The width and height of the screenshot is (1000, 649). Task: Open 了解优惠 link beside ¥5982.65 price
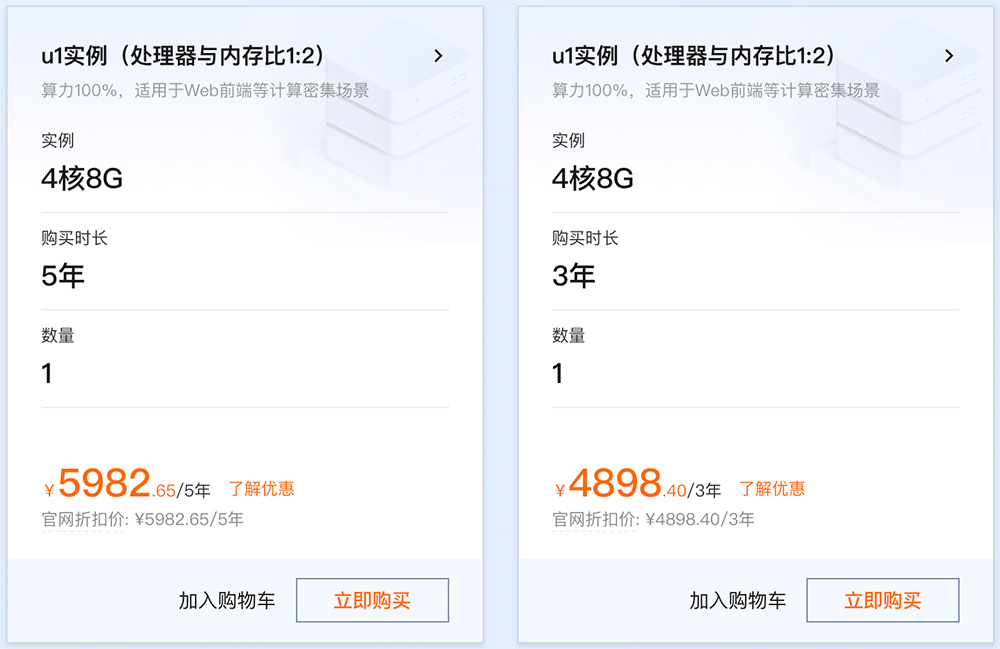point(261,489)
